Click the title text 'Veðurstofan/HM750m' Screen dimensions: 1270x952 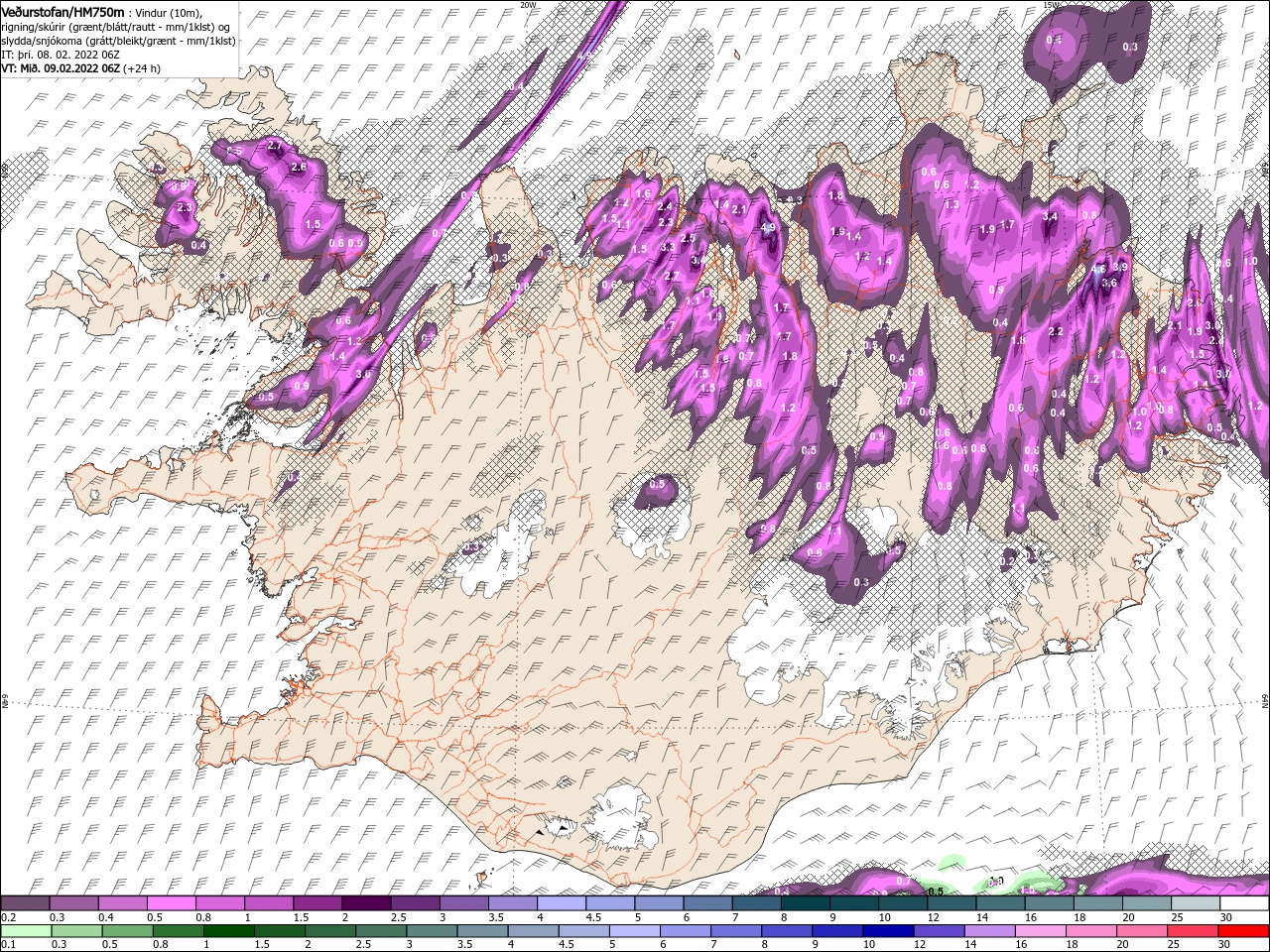(63, 11)
